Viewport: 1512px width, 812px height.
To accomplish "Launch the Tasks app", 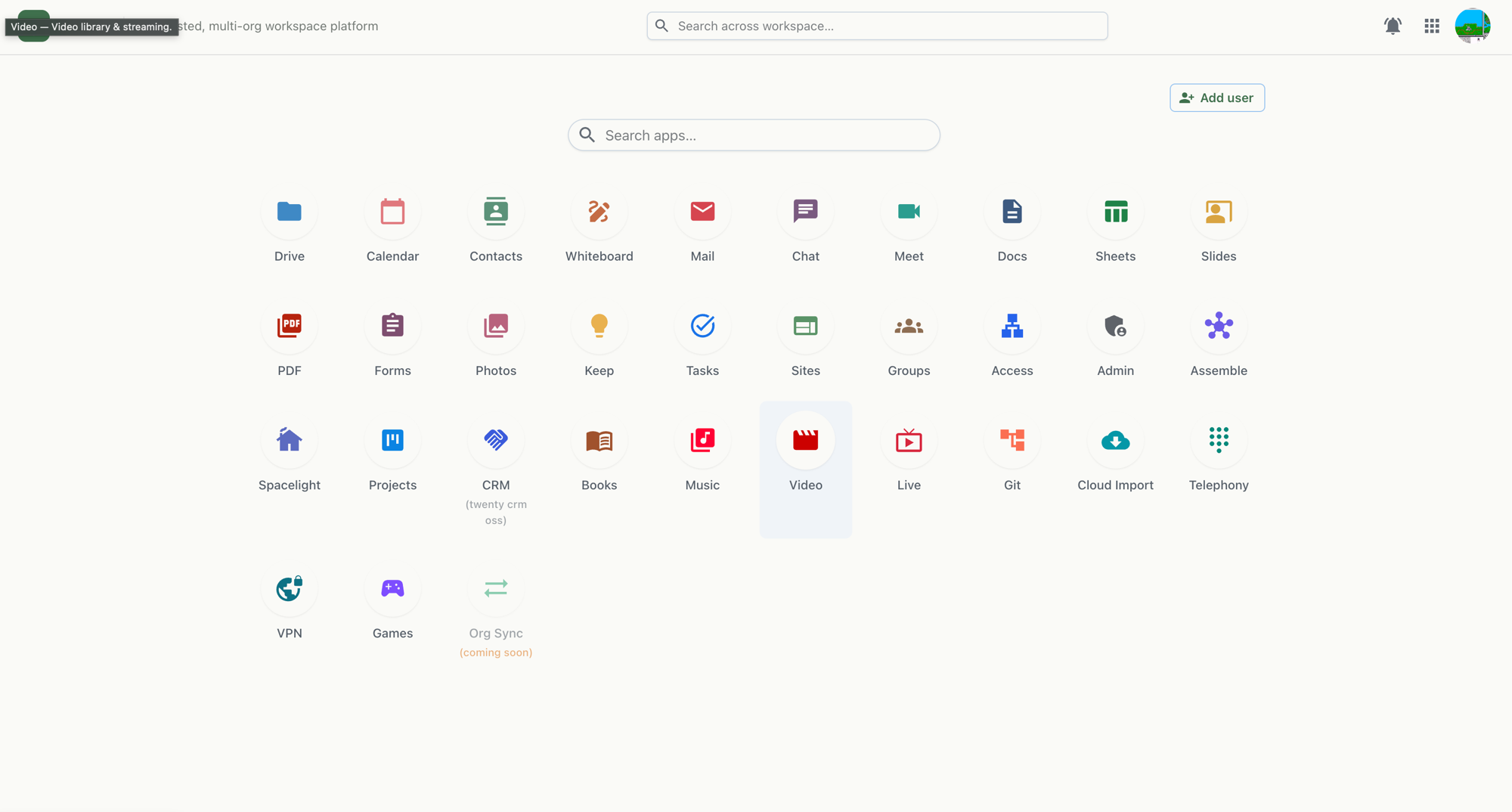I will (x=702, y=342).
